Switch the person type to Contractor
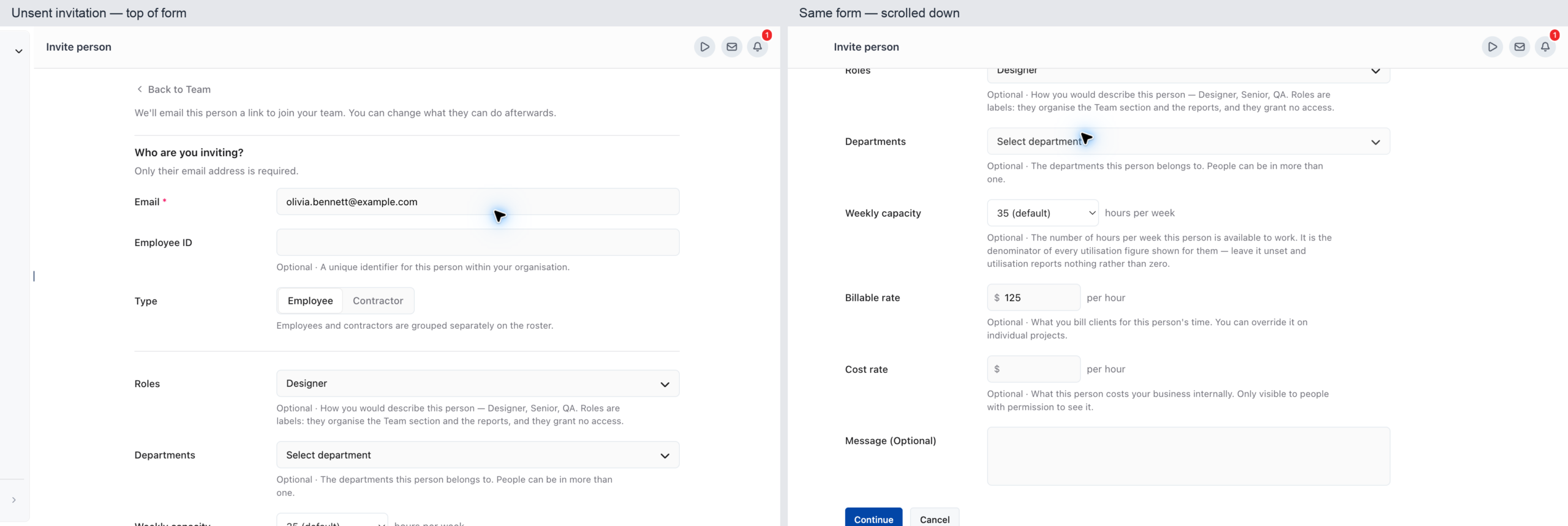This screenshot has width=1568, height=526. [x=378, y=301]
